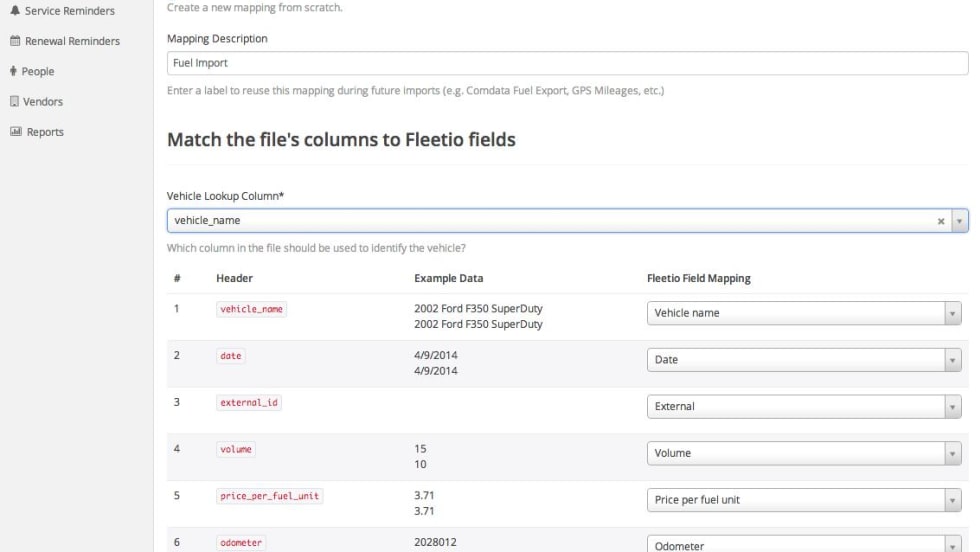Image resolution: width=980 pixels, height=552 pixels.
Task: Click the Renewal Reminders calendar icon
Action: coord(15,41)
